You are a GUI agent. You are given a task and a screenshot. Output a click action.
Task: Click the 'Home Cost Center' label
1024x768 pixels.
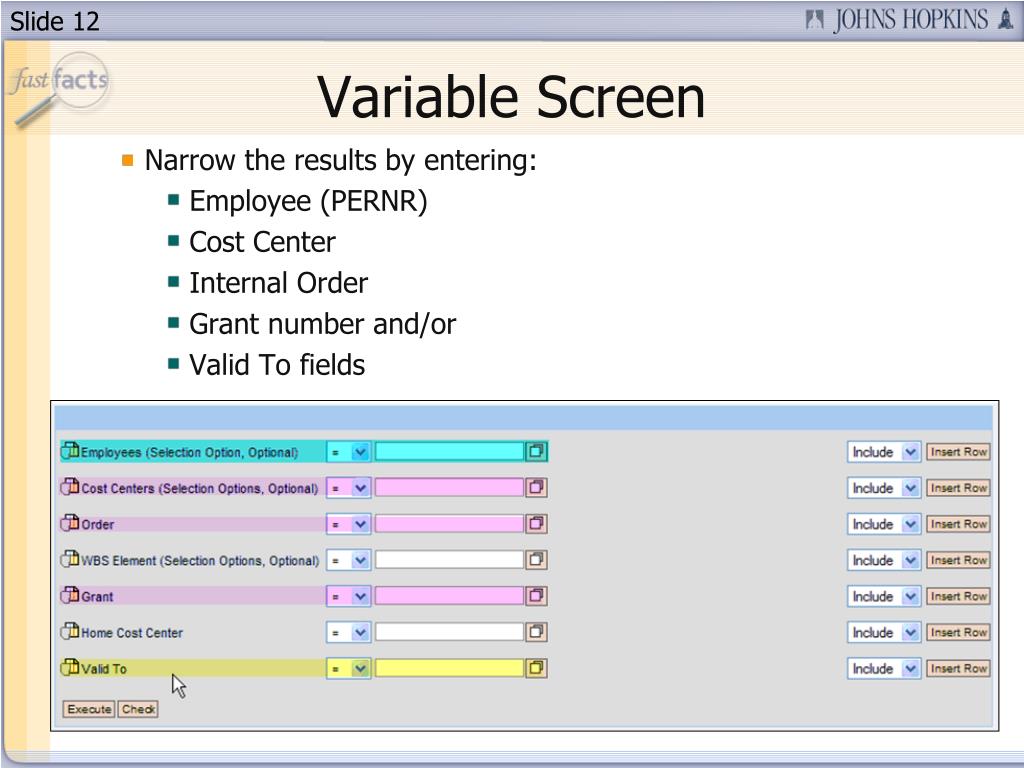(132, 633)
